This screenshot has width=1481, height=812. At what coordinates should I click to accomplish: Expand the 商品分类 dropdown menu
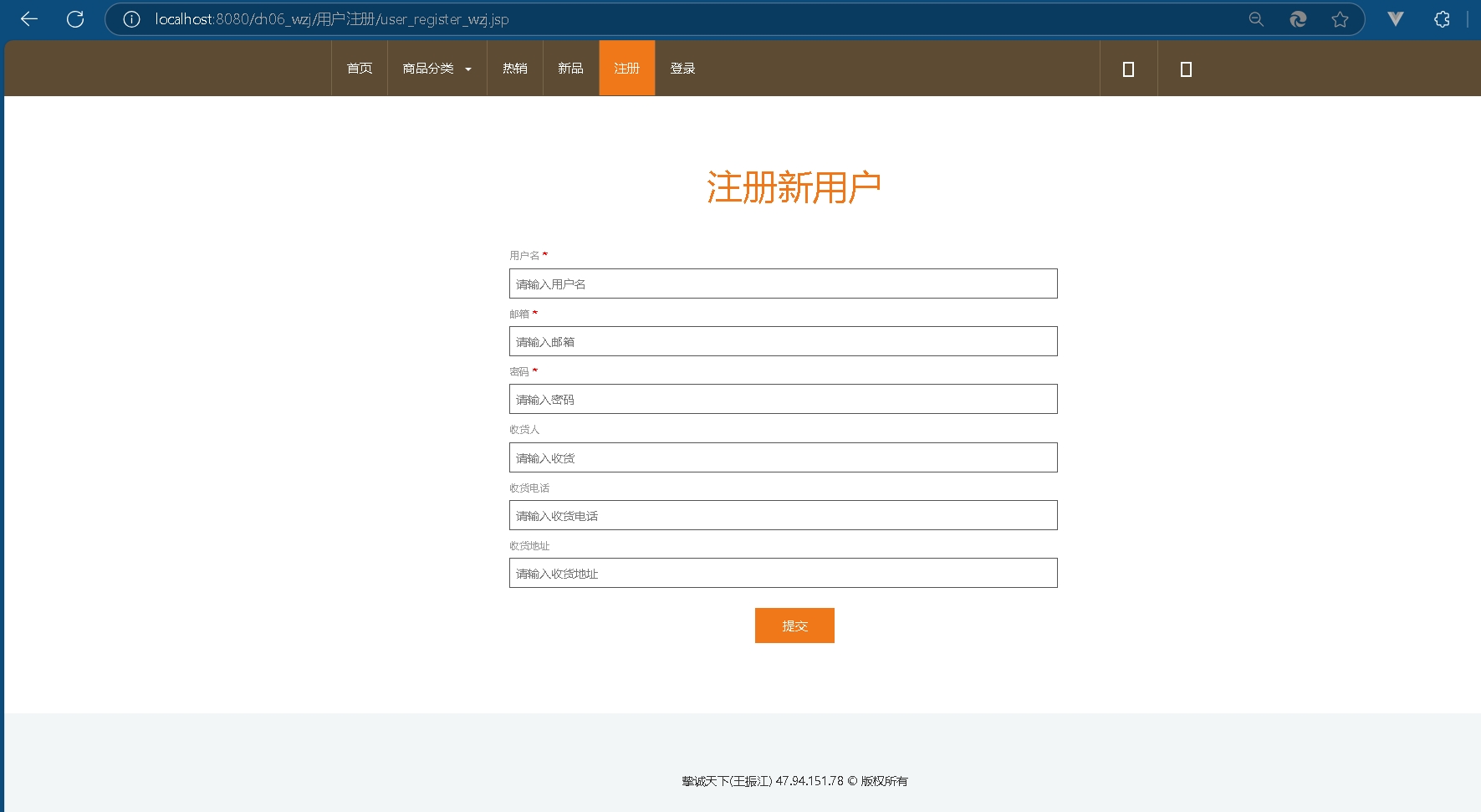pyautogui.click(x=437, y=69)
